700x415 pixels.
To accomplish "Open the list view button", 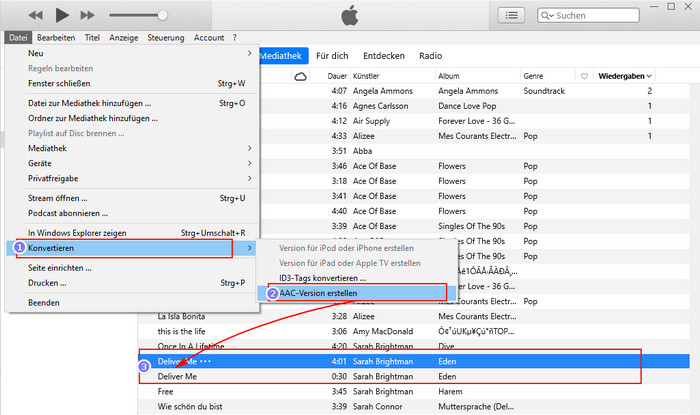I will click(511, 16).
